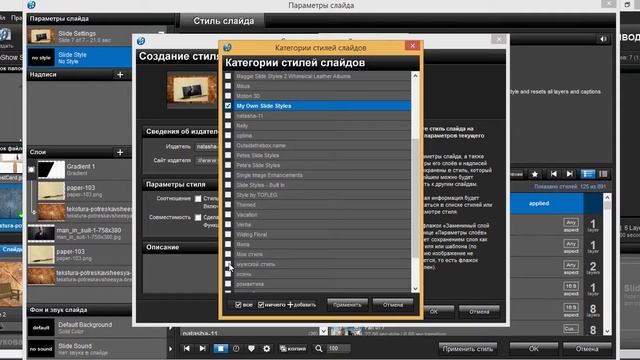Click the добавить plus to add a category
The image size is (640, 360).
coord(302,305)
